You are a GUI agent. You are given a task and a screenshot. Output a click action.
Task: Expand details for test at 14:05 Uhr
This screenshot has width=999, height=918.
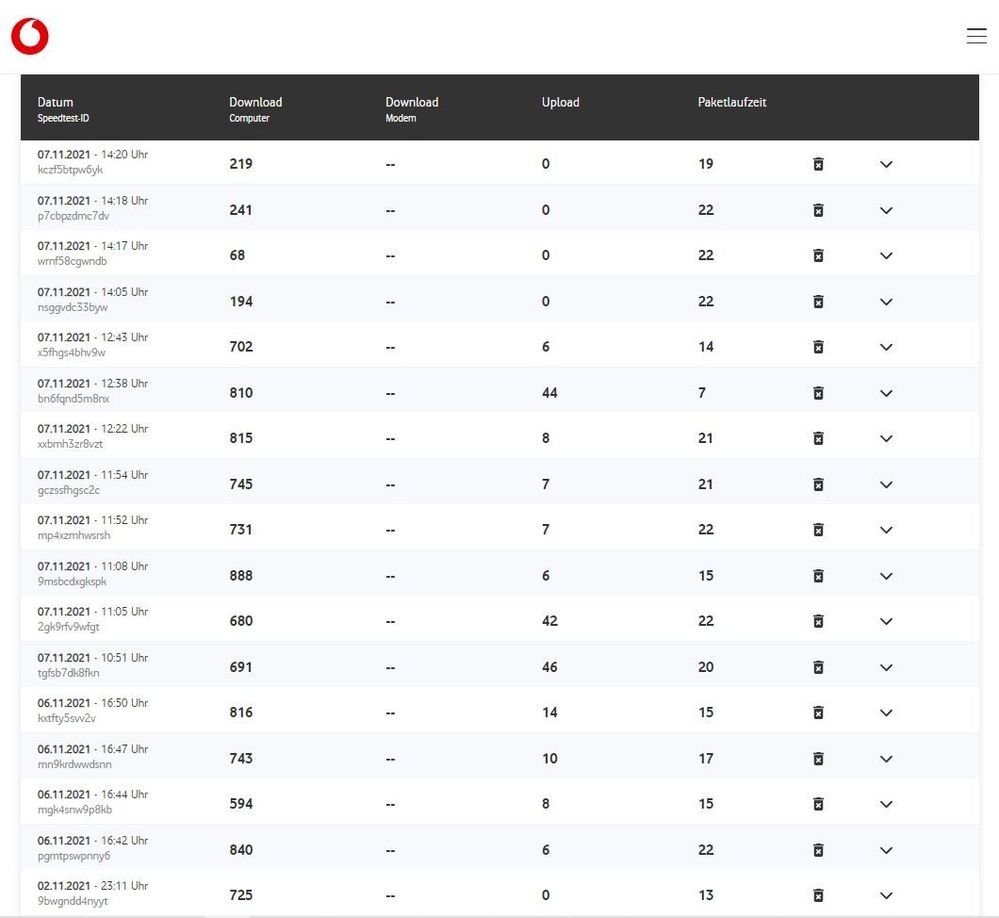click(886, 302)
